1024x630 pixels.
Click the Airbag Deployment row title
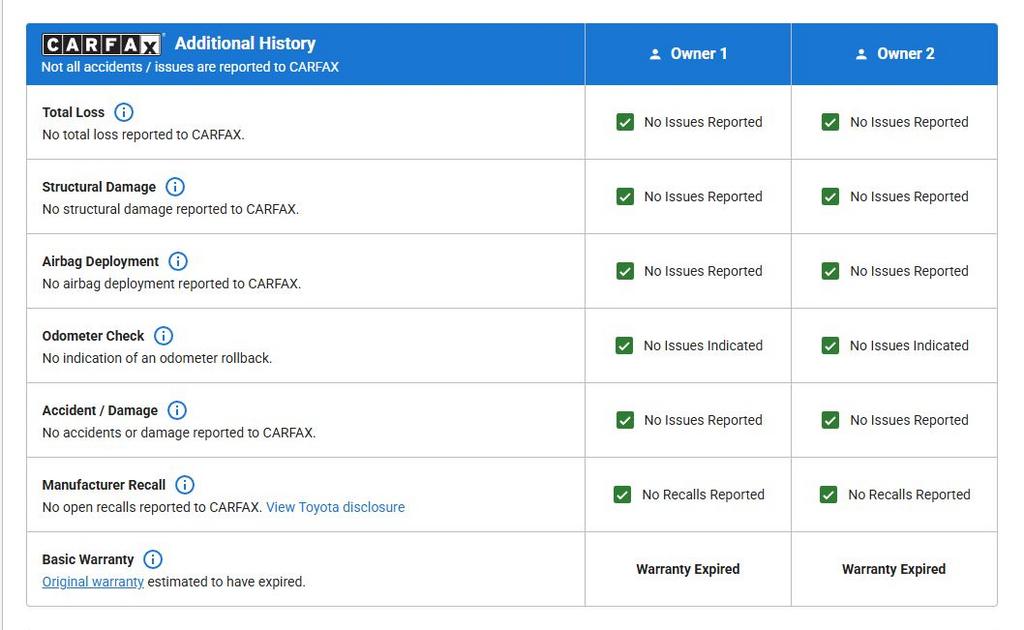pyautogui.click(x=100, y=261)
